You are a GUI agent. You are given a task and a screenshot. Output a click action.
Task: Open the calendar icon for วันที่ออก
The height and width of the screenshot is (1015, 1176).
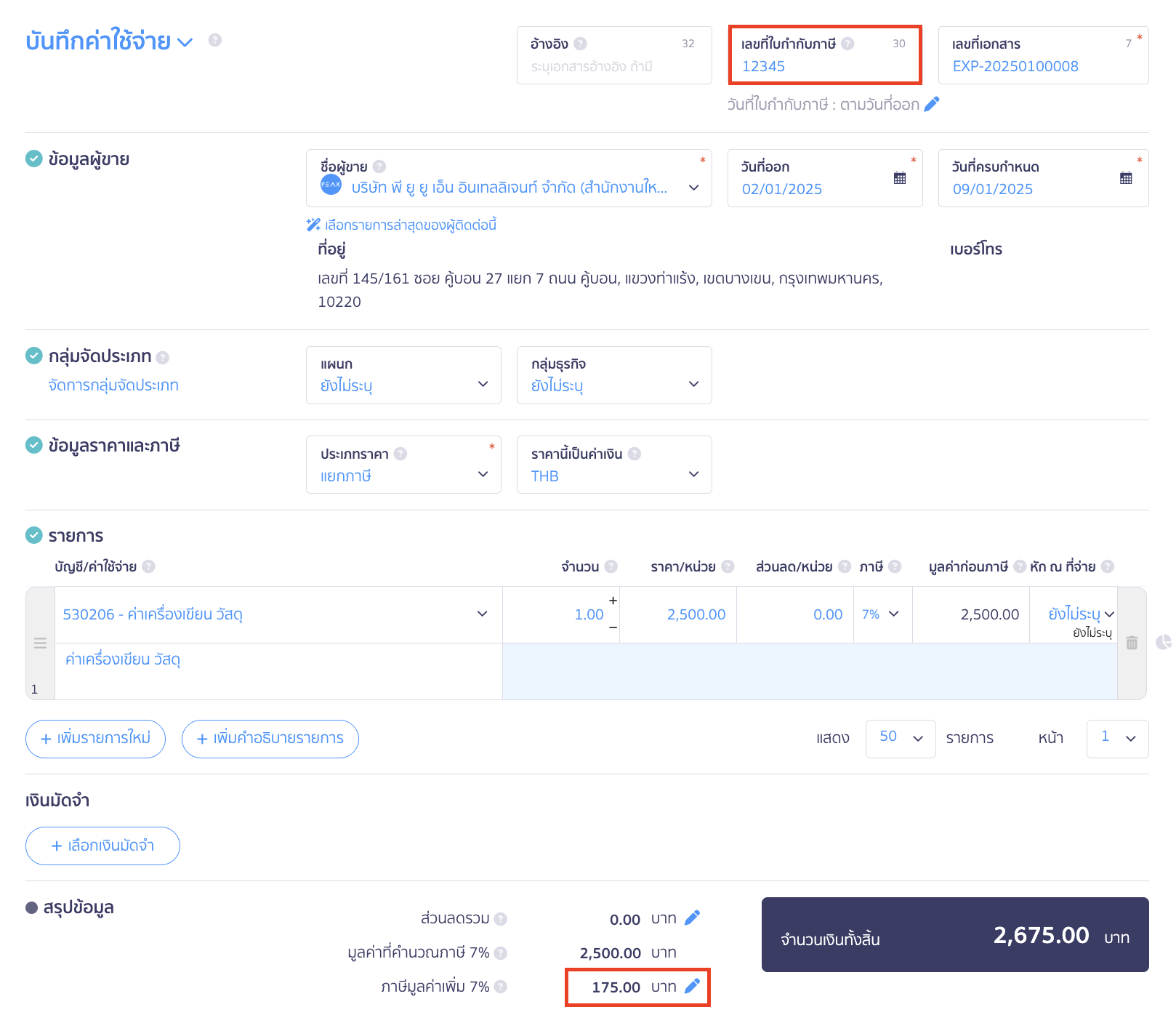click(900, 178)
